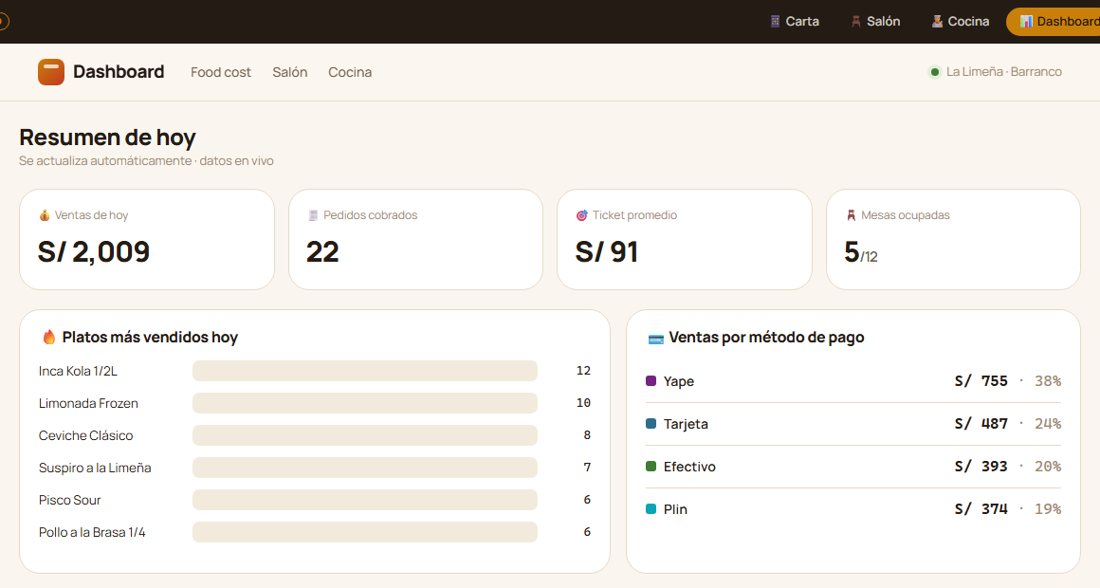Click the fire icon by Platos más vendidos

point(49,337)
